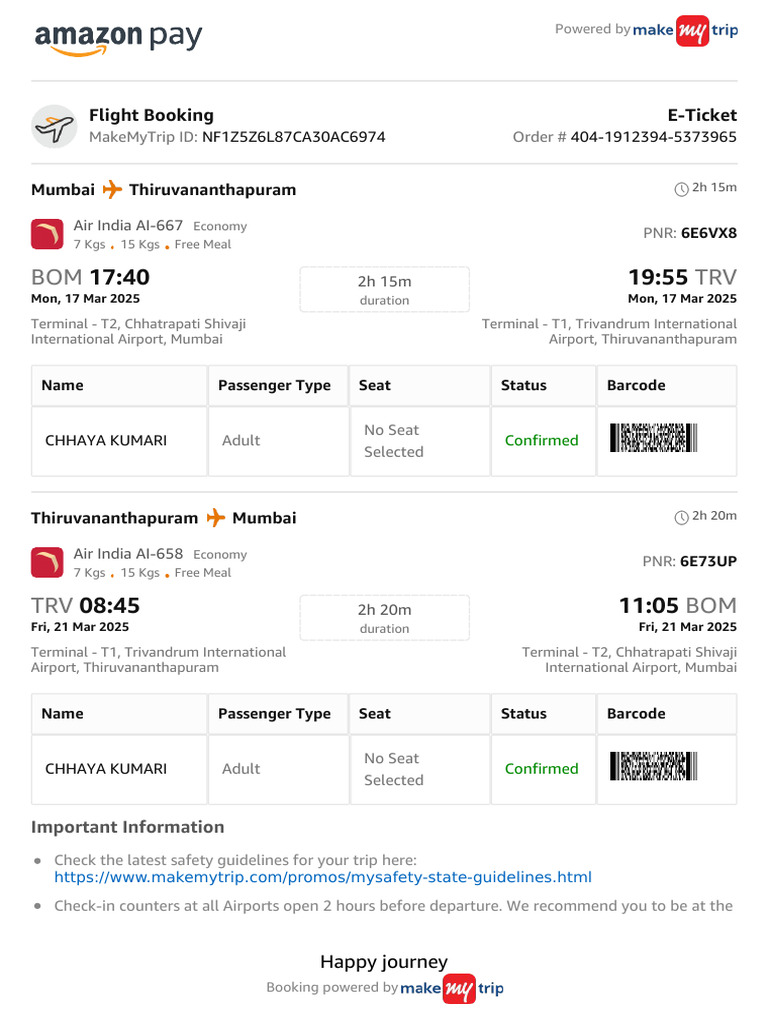
Task: Click the first flight's boarding barcode
Action: pyautogui.click(x=653, y=439)
